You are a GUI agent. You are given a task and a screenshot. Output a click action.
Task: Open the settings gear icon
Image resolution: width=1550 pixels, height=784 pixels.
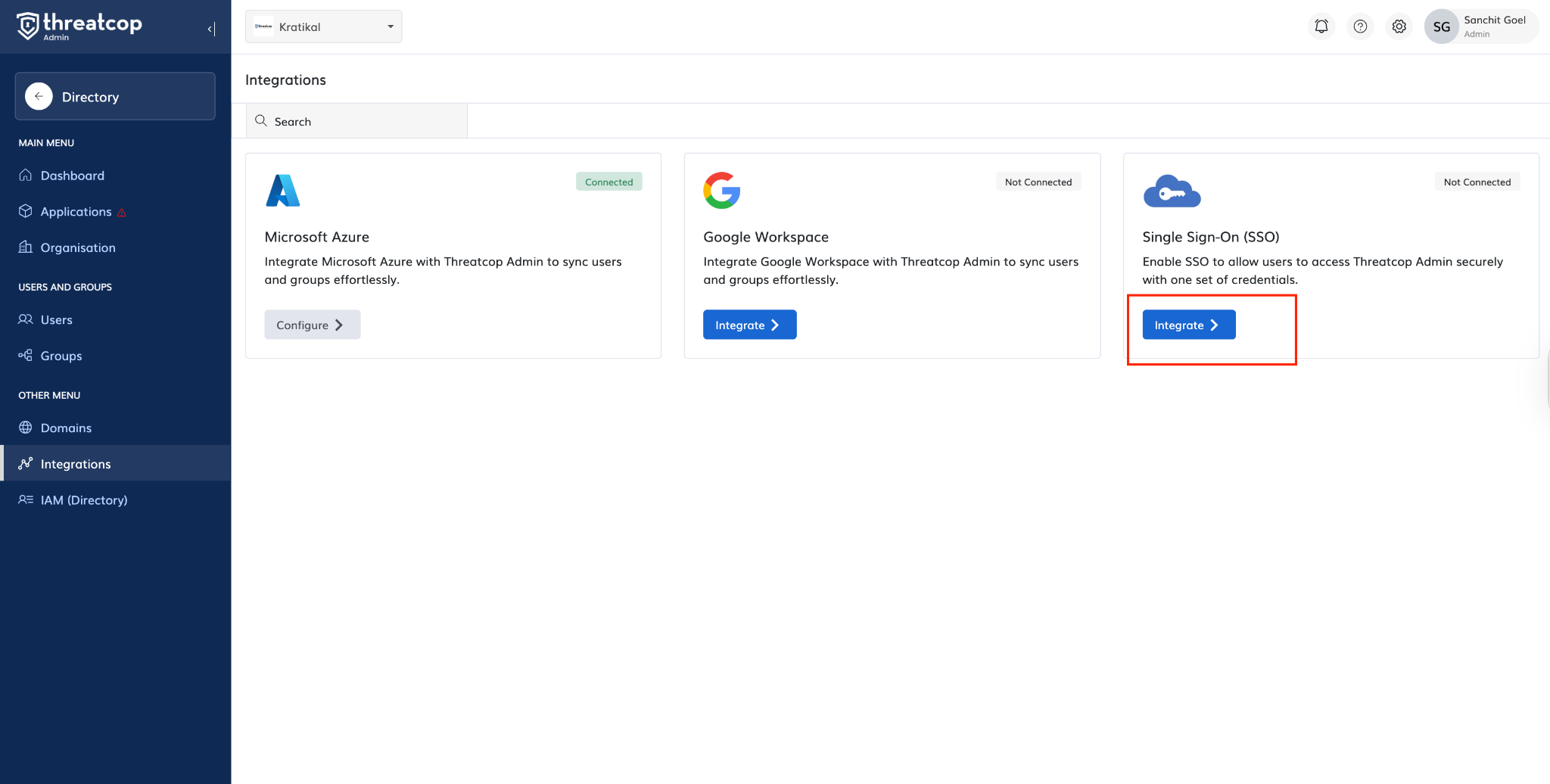[1399, 26]
